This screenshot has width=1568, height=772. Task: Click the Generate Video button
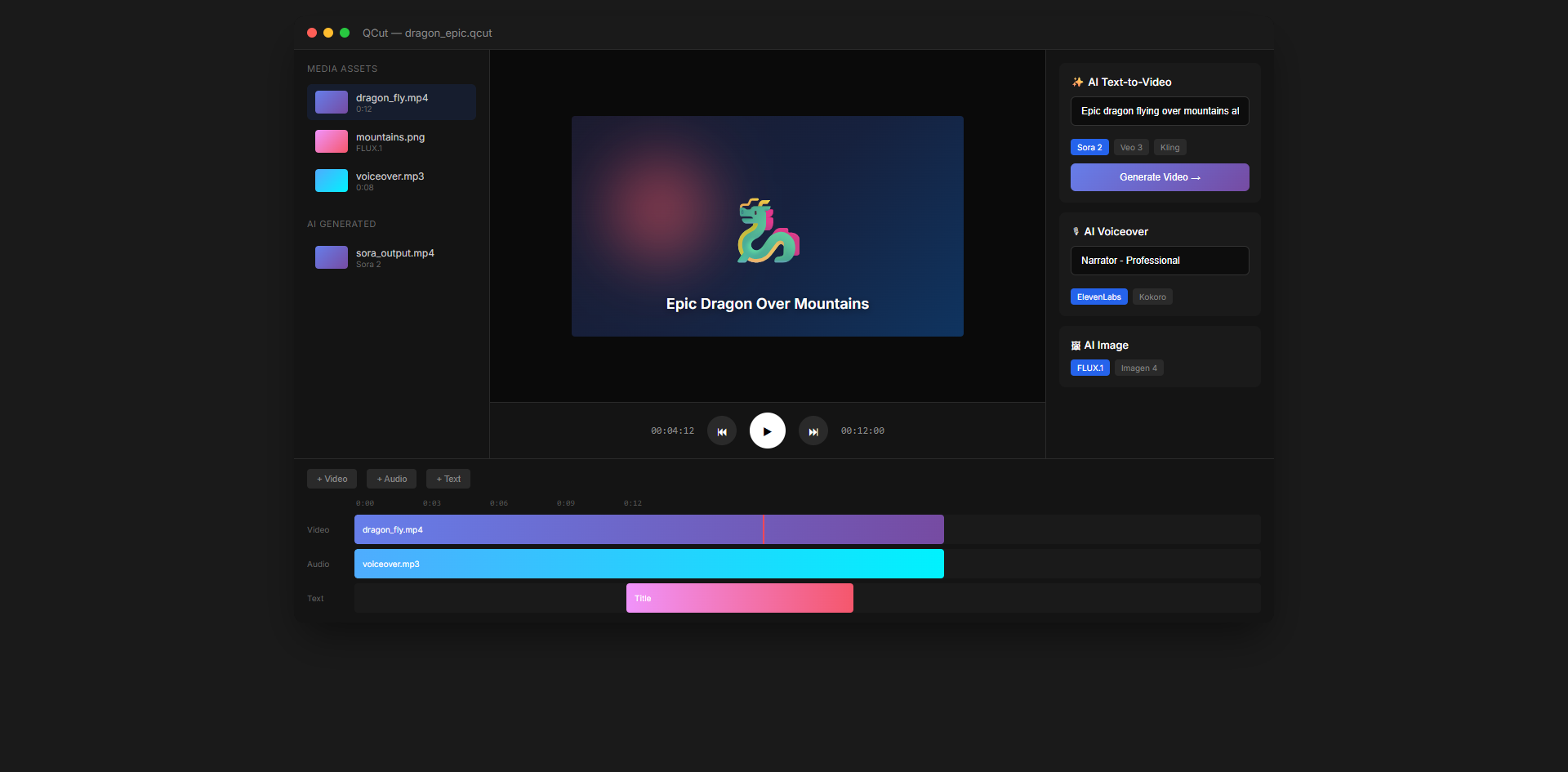pos(1159,176)
